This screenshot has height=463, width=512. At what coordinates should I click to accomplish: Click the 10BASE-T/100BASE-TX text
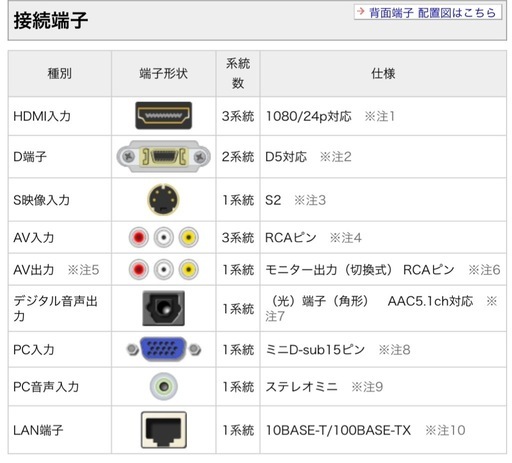[338, 430]
